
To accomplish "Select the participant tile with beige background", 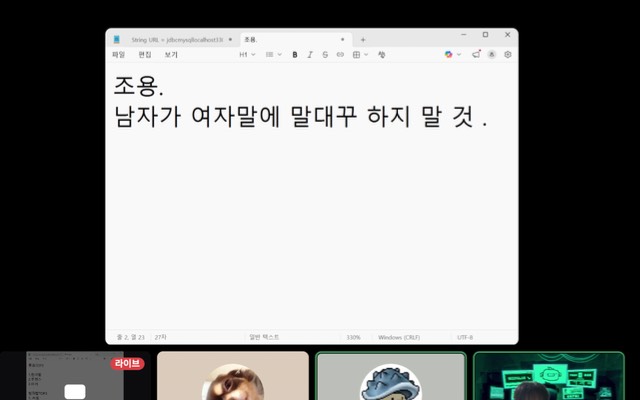I will pyautogui.click(x=233, y=376).
